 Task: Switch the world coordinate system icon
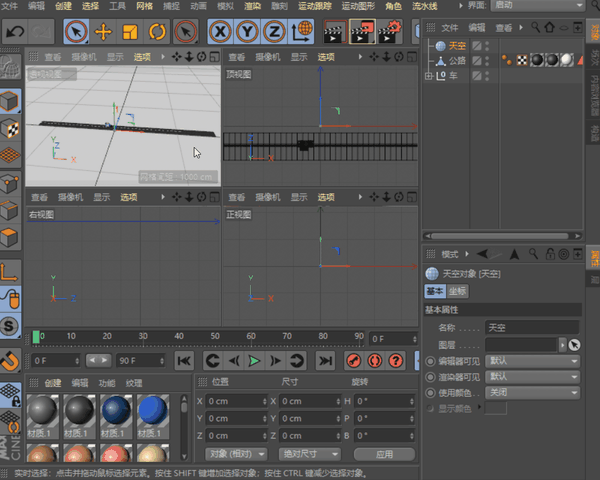point(300,33)
